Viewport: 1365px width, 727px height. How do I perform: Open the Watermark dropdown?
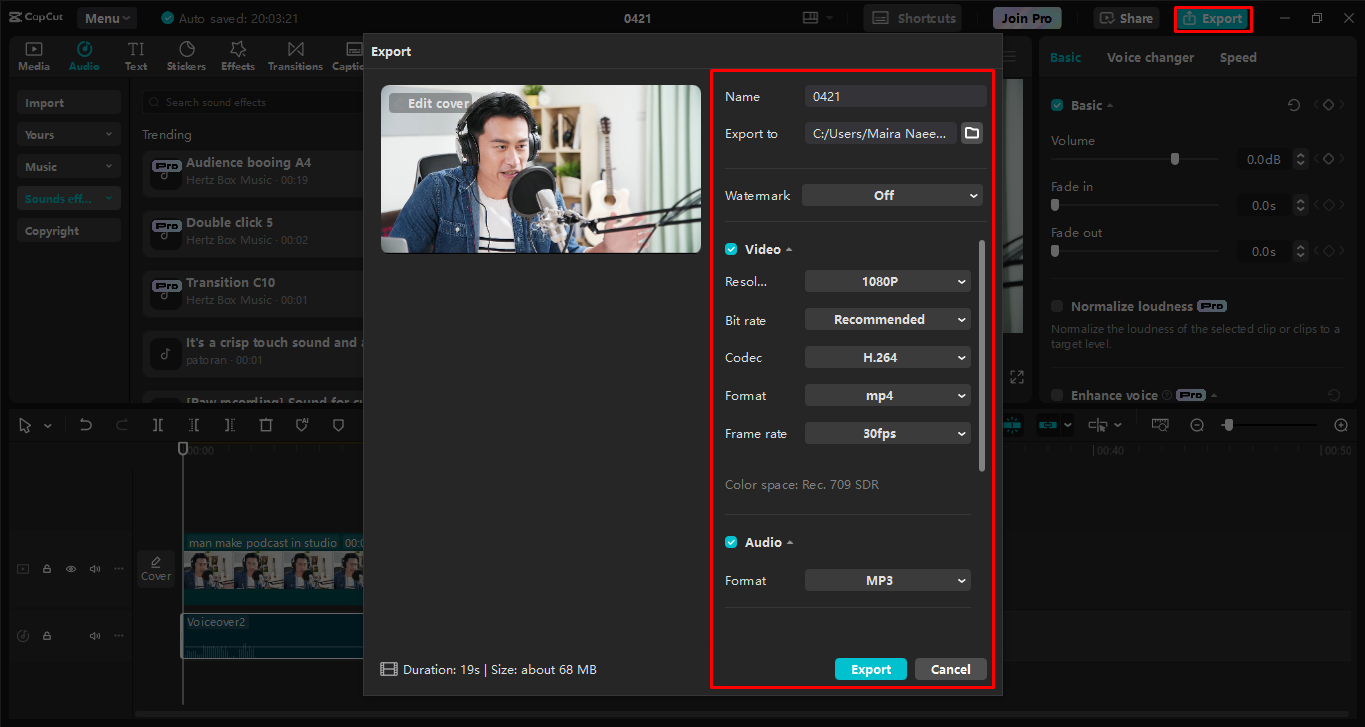pyautogui.click(x=892, y=195)
